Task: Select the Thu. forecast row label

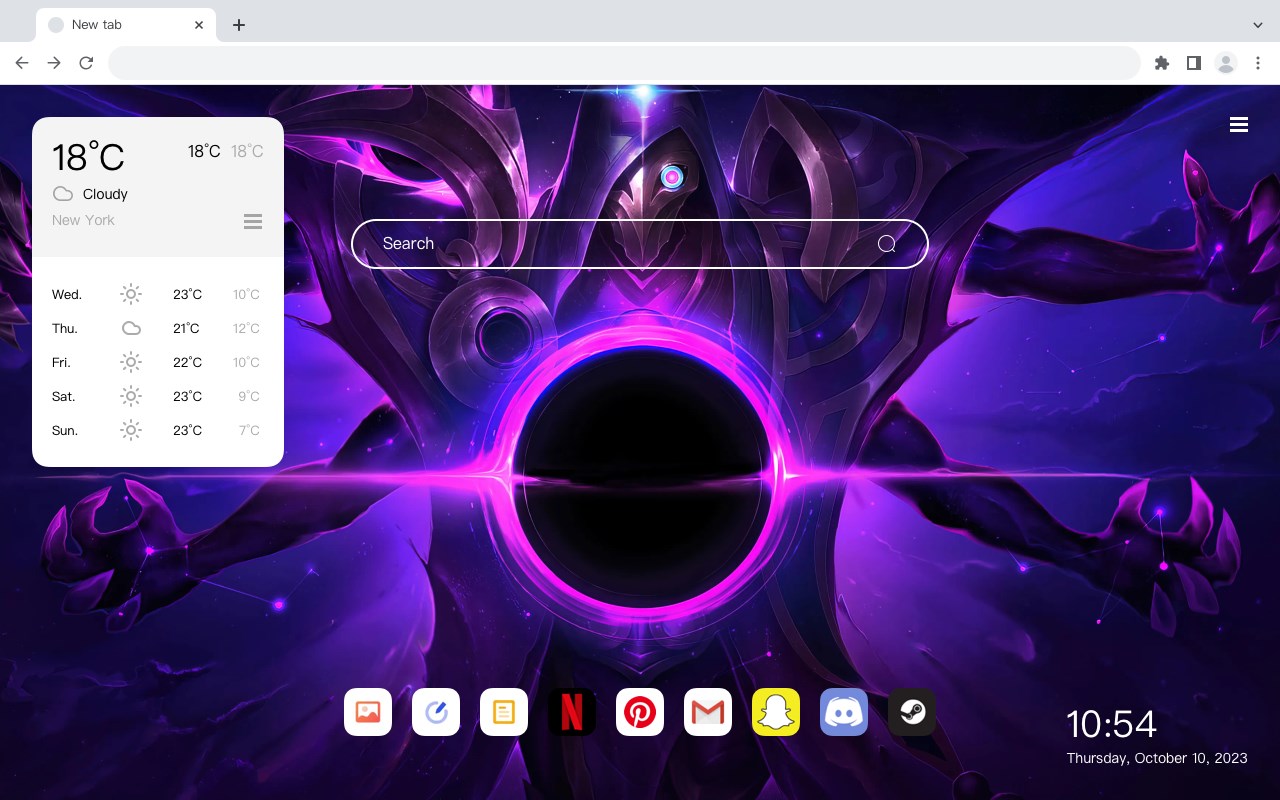Action: pyautogui.click(x=65, y=328)
